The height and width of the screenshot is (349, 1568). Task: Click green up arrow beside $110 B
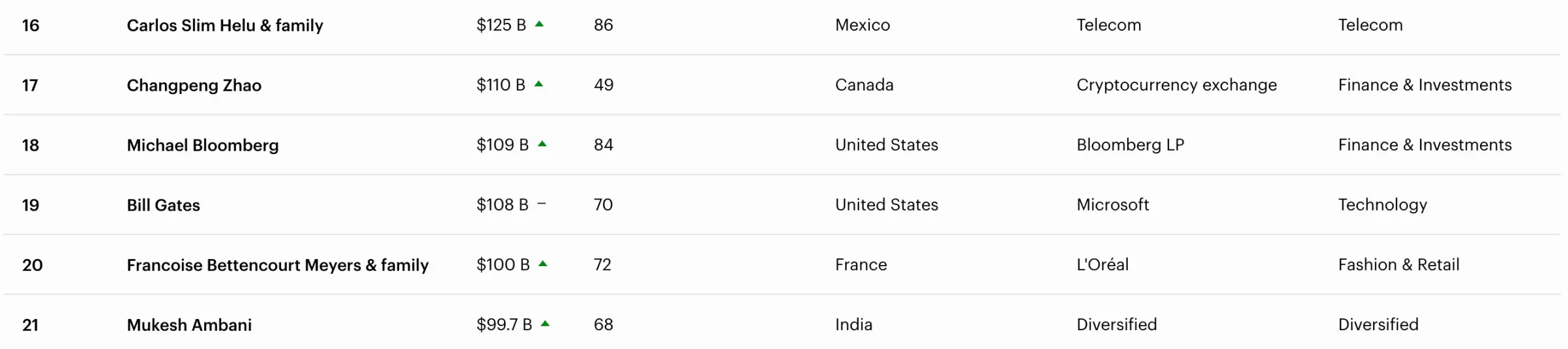(539, 84)
